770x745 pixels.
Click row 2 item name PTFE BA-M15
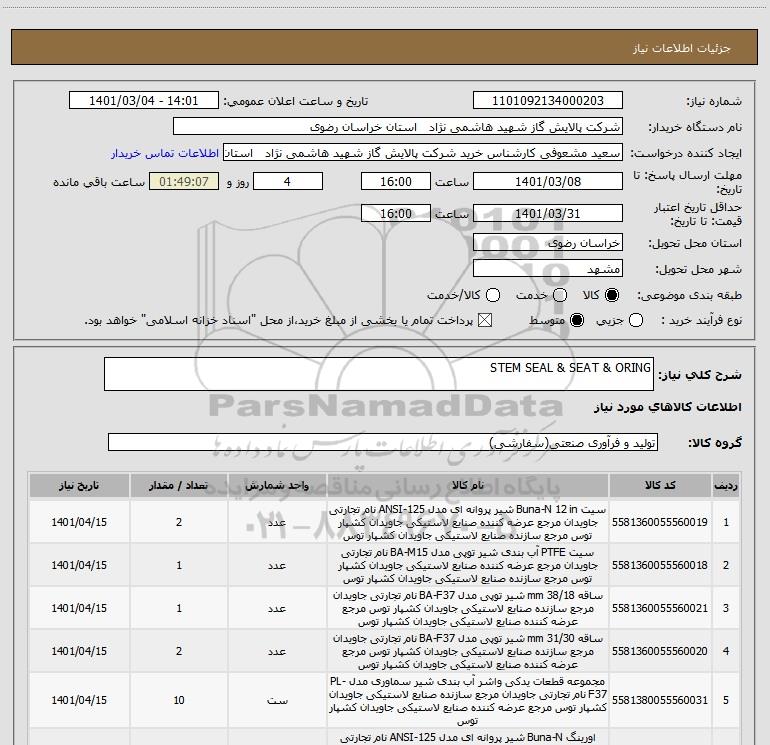[x=468, y=565]
